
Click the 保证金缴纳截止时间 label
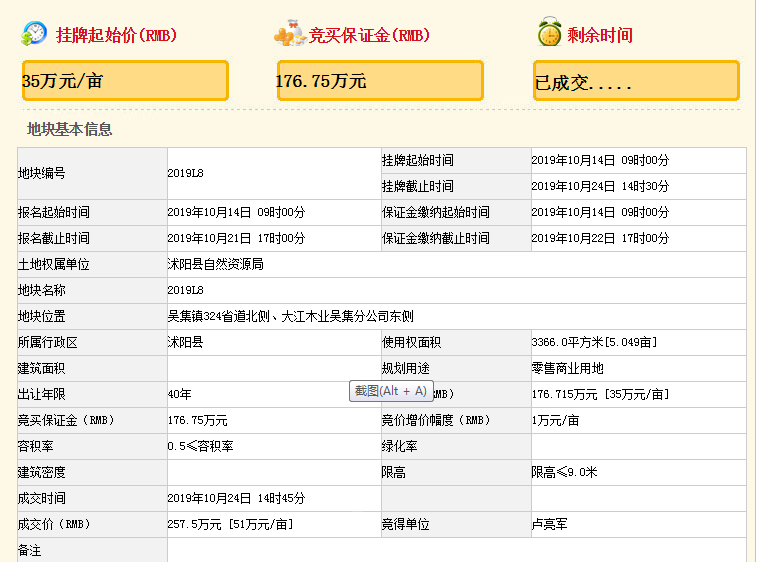point(436,239)
